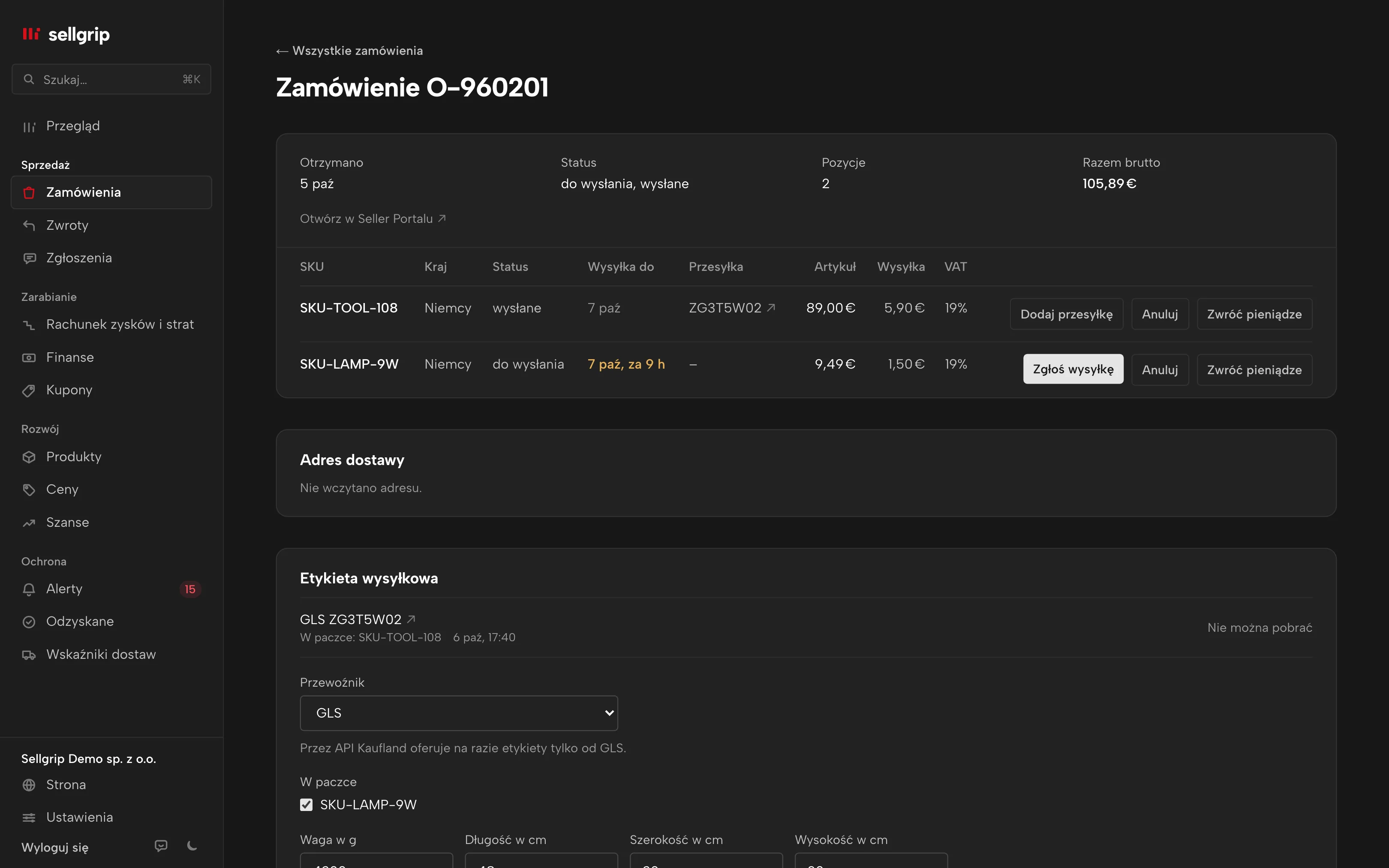Open external link arrow beside ZG3T5W02 in table
Image resolution: width=1389 pixels, height=868 pixels.
(x=771, y=308)
